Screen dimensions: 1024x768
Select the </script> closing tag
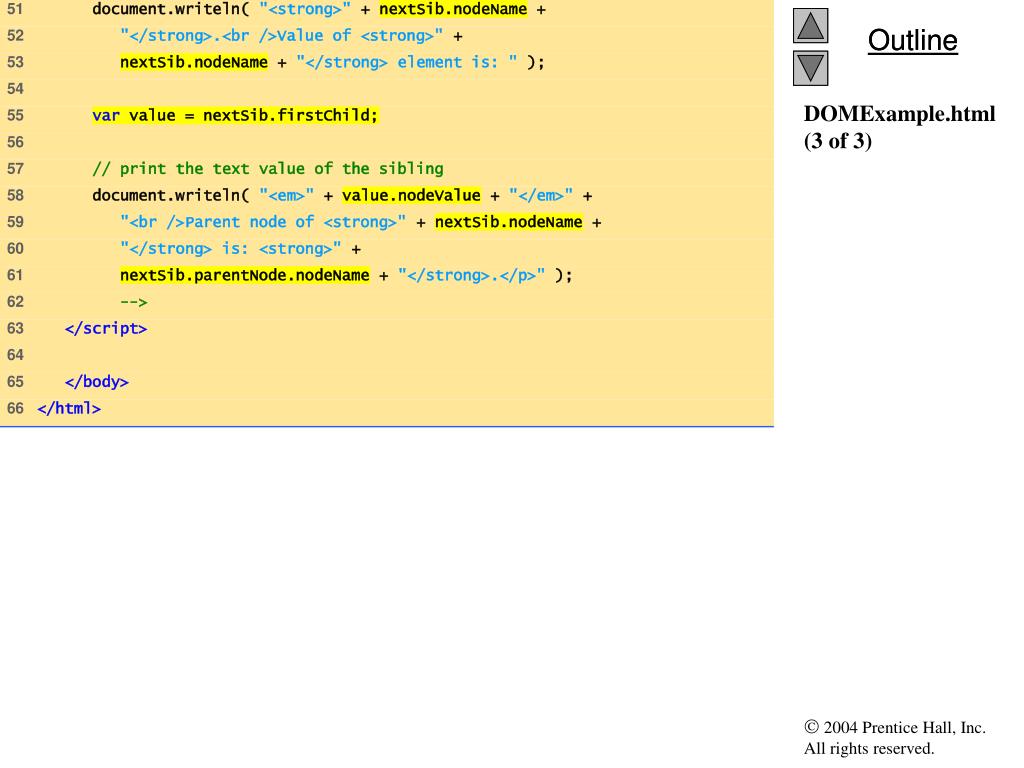106,328
